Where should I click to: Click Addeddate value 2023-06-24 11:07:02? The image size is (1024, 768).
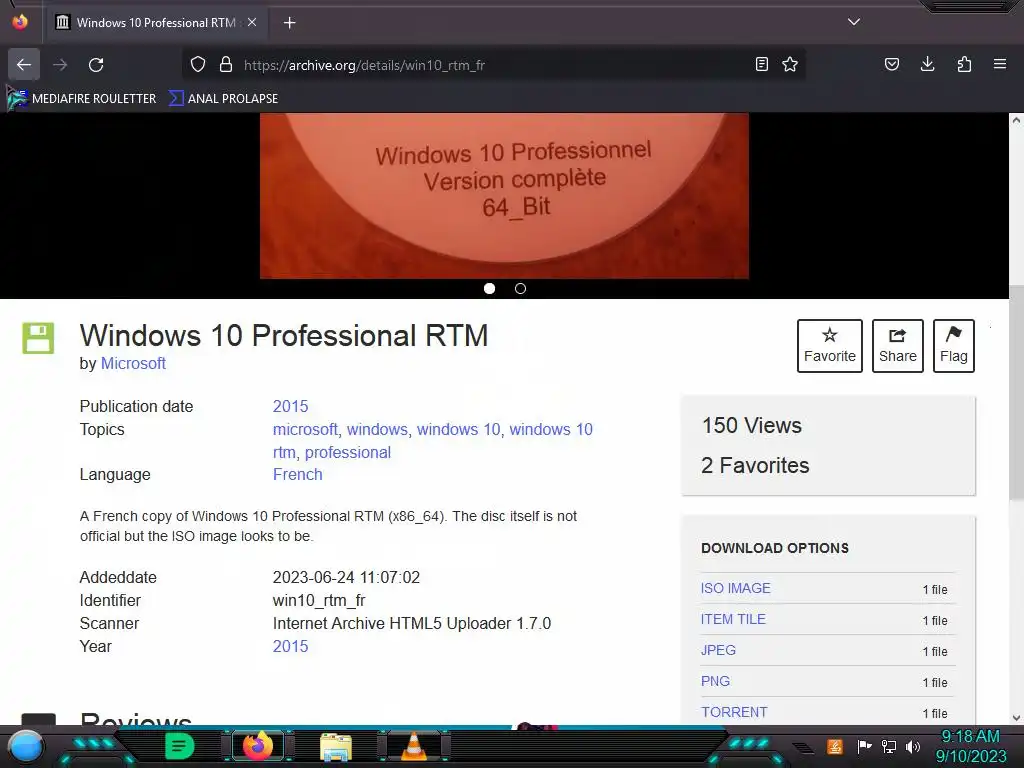[x=346, y=577]
